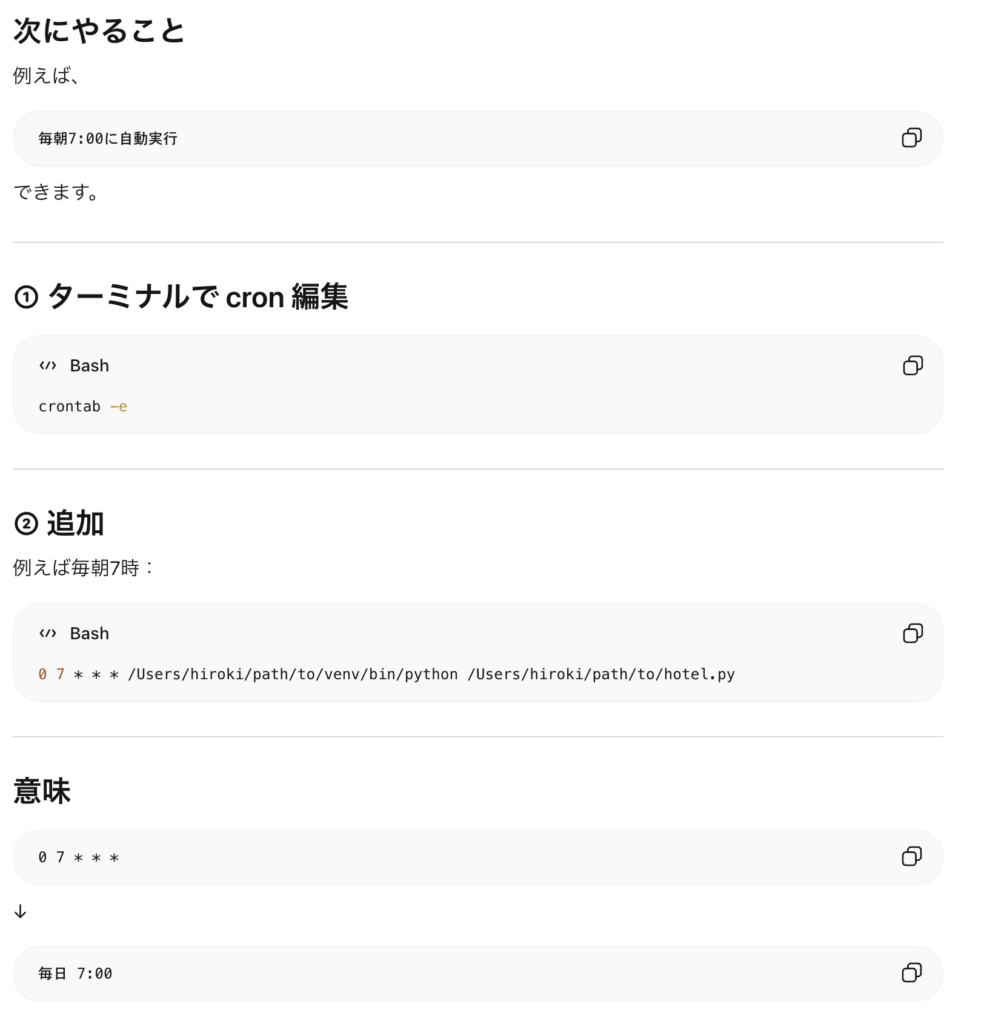984x1024 pixels.
Task: Click the 毎日 7:00 text
Action: [x=75, y=974]
